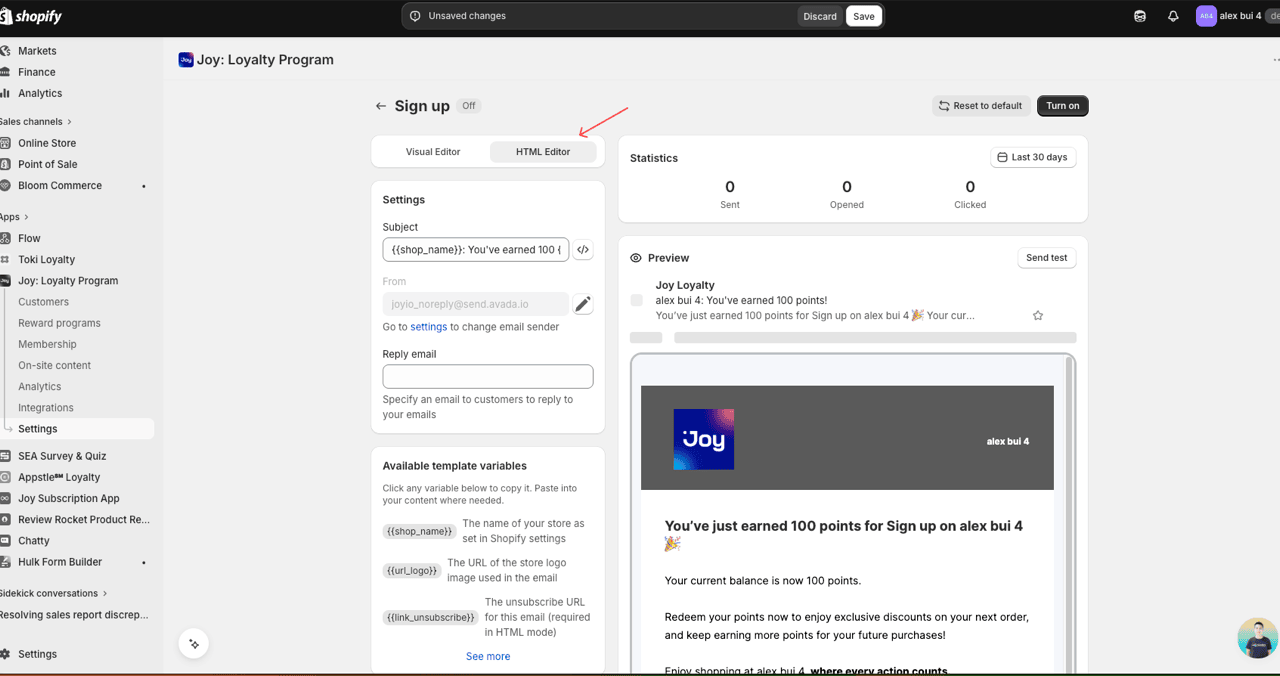Click See more template variables
1280x676 pixels.
coord(488,656)
